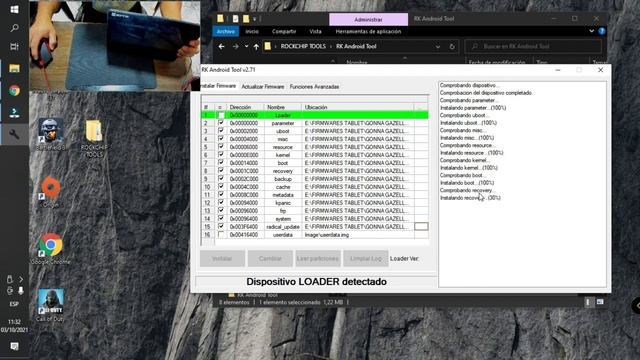
Task: Toggle checkbox for the Loader row
Action: click(x=221, y=116)
